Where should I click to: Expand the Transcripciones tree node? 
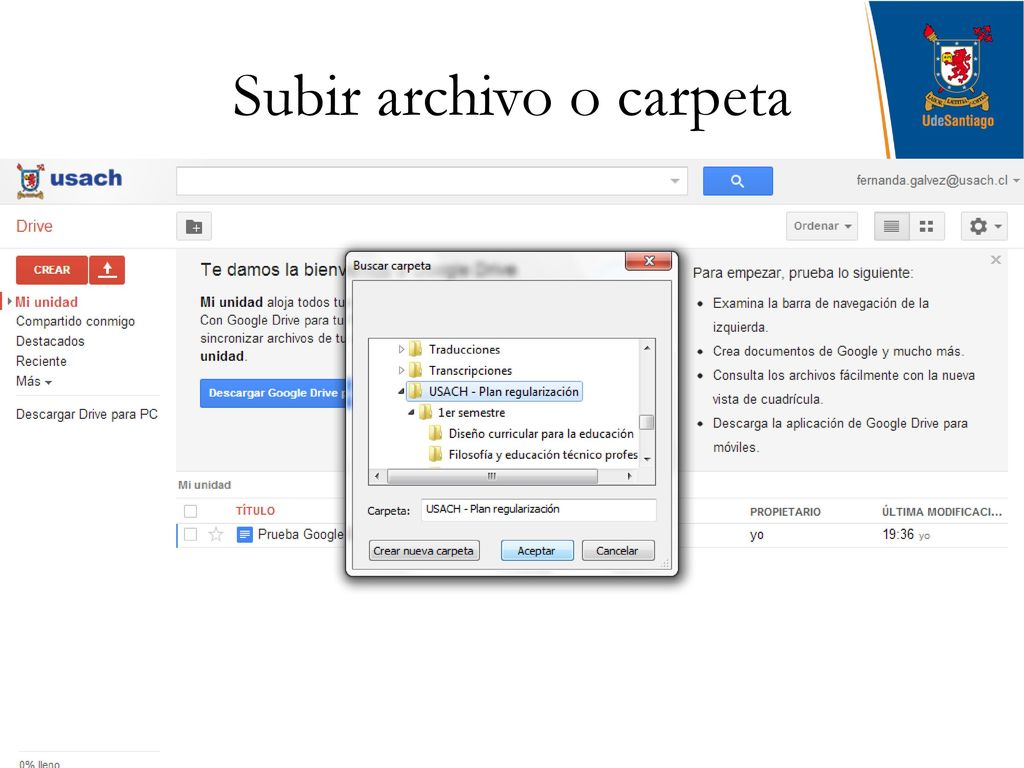tap(401, 370)
